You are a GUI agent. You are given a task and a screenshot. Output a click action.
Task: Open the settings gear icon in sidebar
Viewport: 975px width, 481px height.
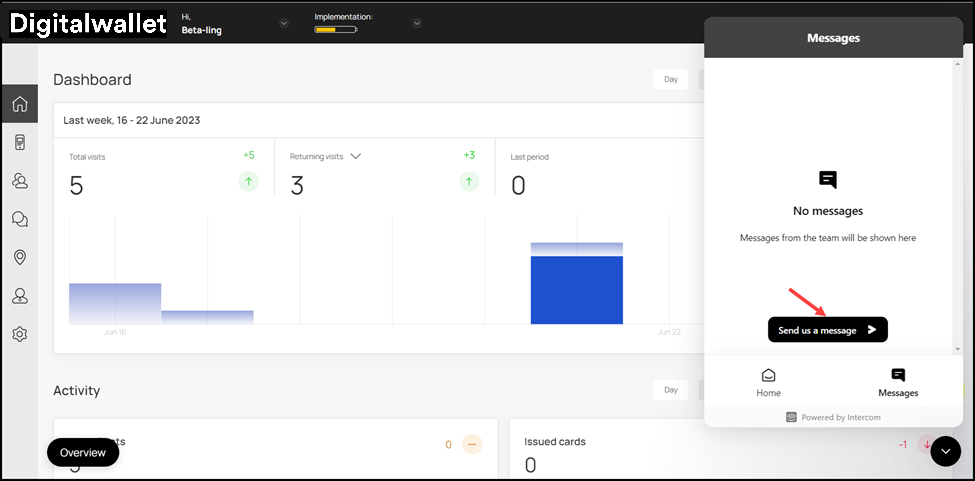(19, 334)
